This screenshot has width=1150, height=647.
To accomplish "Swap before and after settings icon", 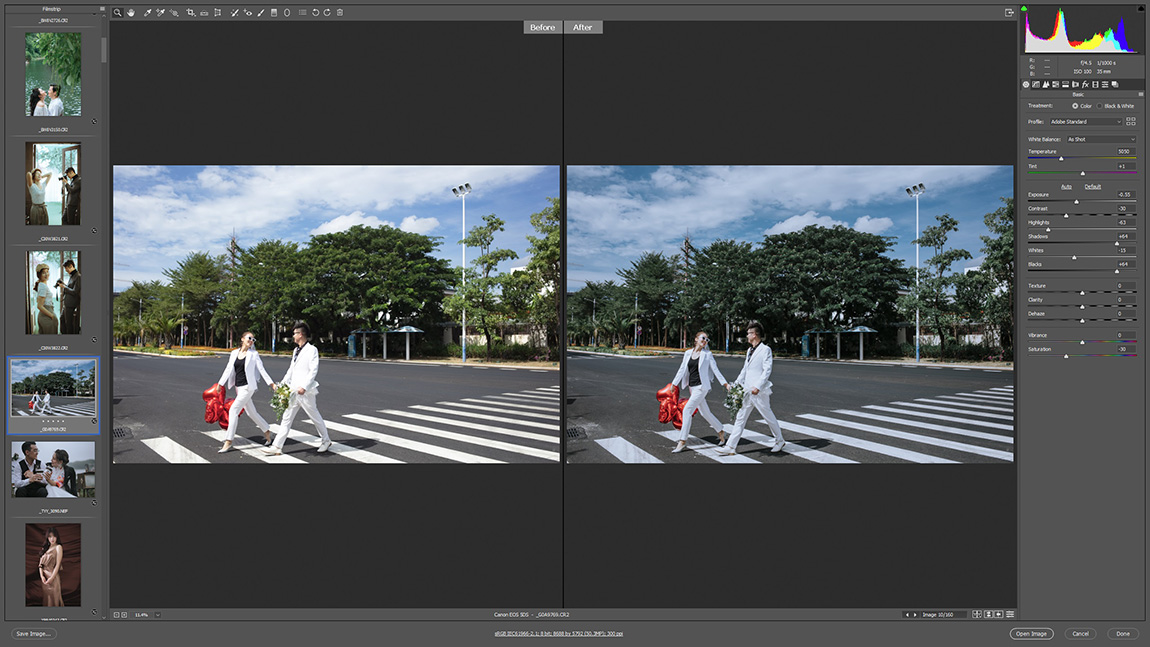I will [989, 615].
